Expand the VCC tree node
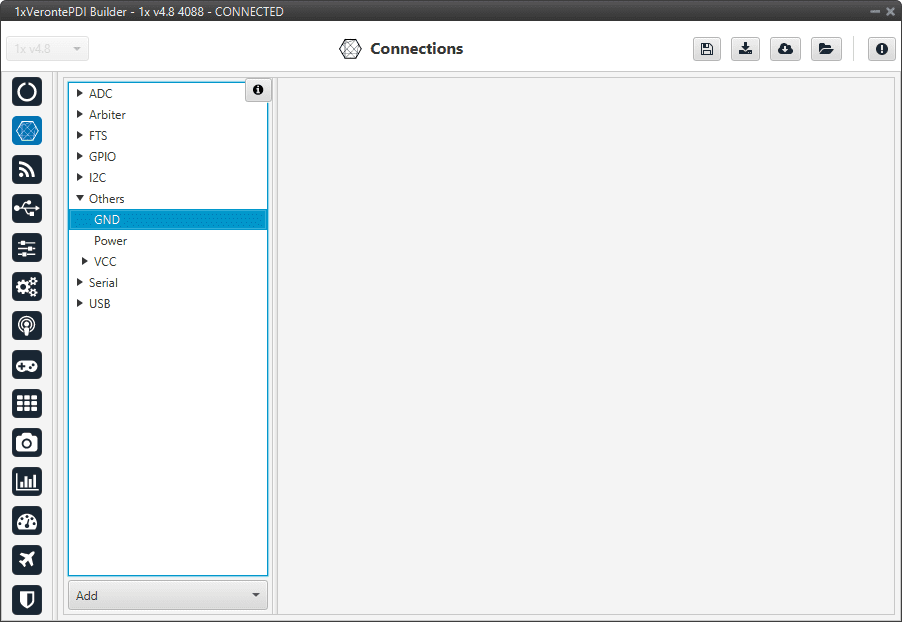The height and width of the screenshot is (622, 902). click(85, 261)
